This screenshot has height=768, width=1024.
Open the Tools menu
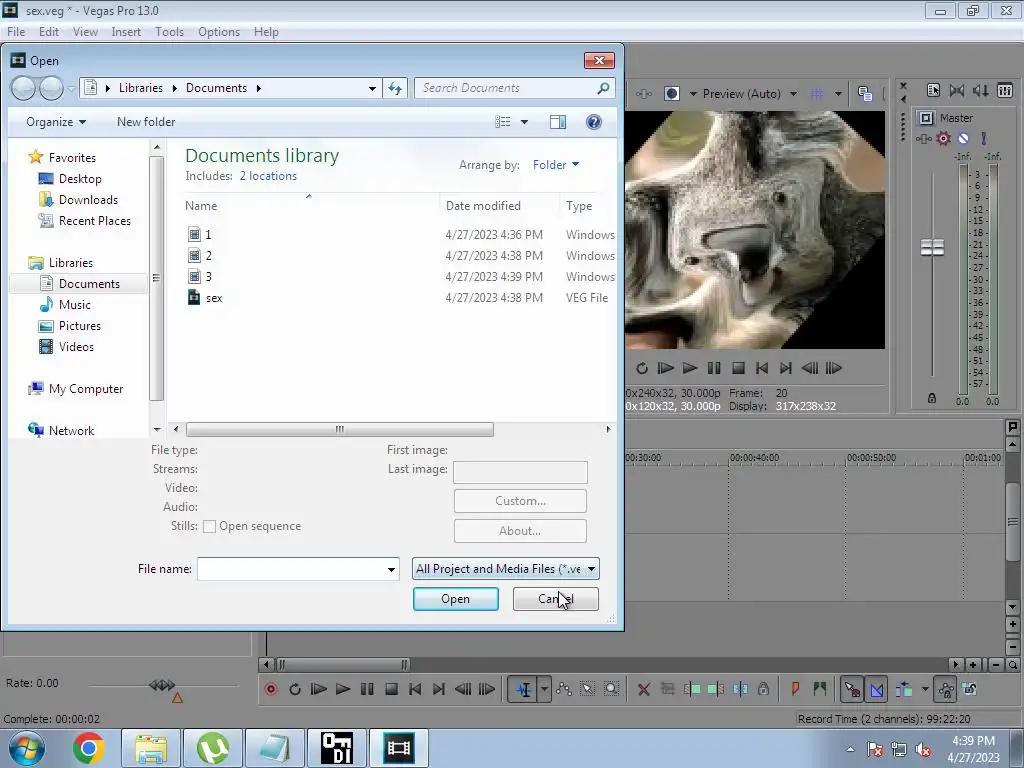[169, 32]
